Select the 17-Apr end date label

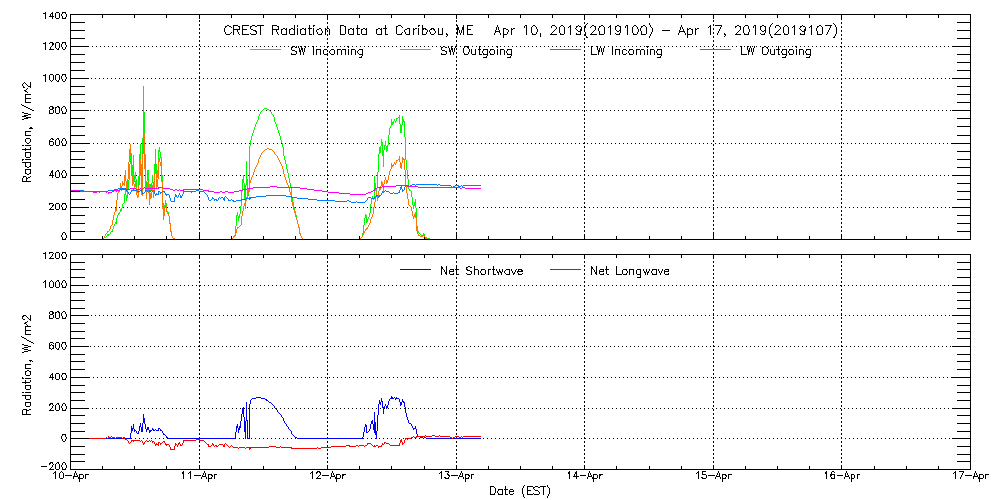(968, 477)
